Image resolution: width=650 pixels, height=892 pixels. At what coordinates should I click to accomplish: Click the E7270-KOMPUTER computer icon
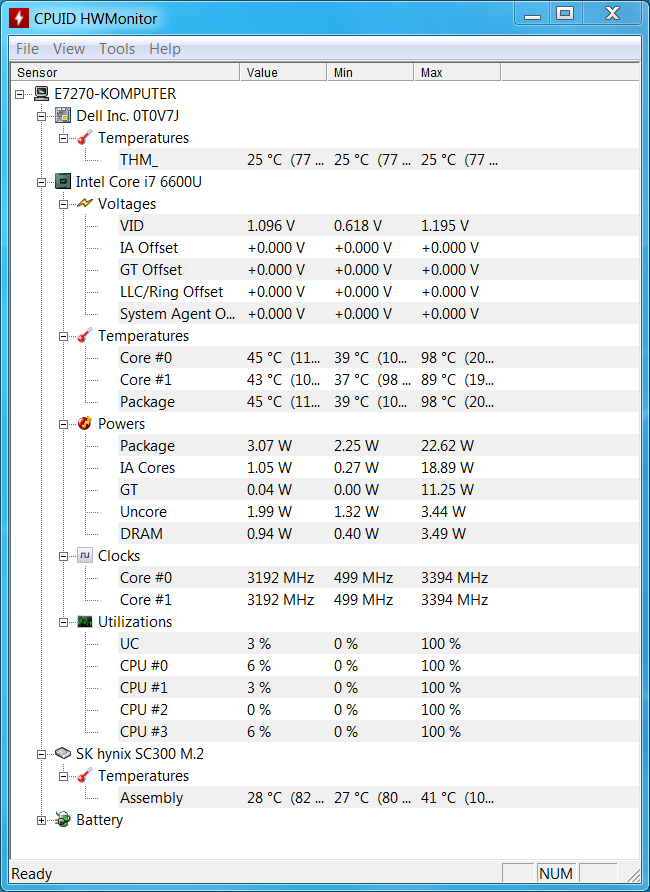coord(42,93)
